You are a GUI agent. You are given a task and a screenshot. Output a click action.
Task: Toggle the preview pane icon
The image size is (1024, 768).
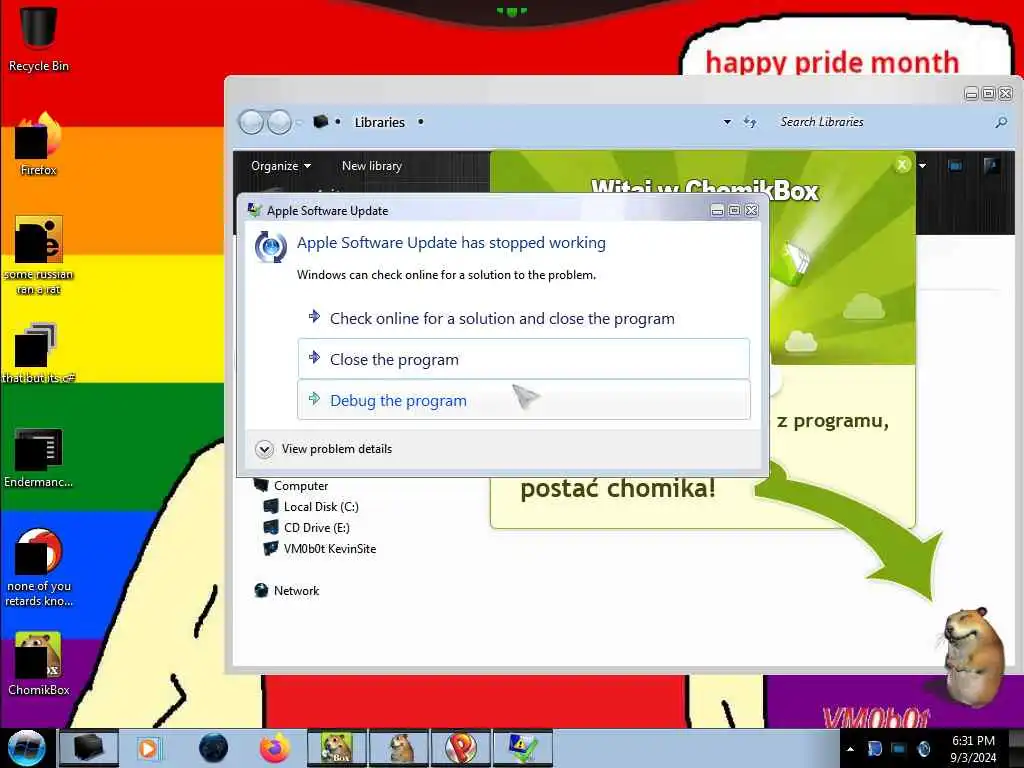(x=955, y=166)
